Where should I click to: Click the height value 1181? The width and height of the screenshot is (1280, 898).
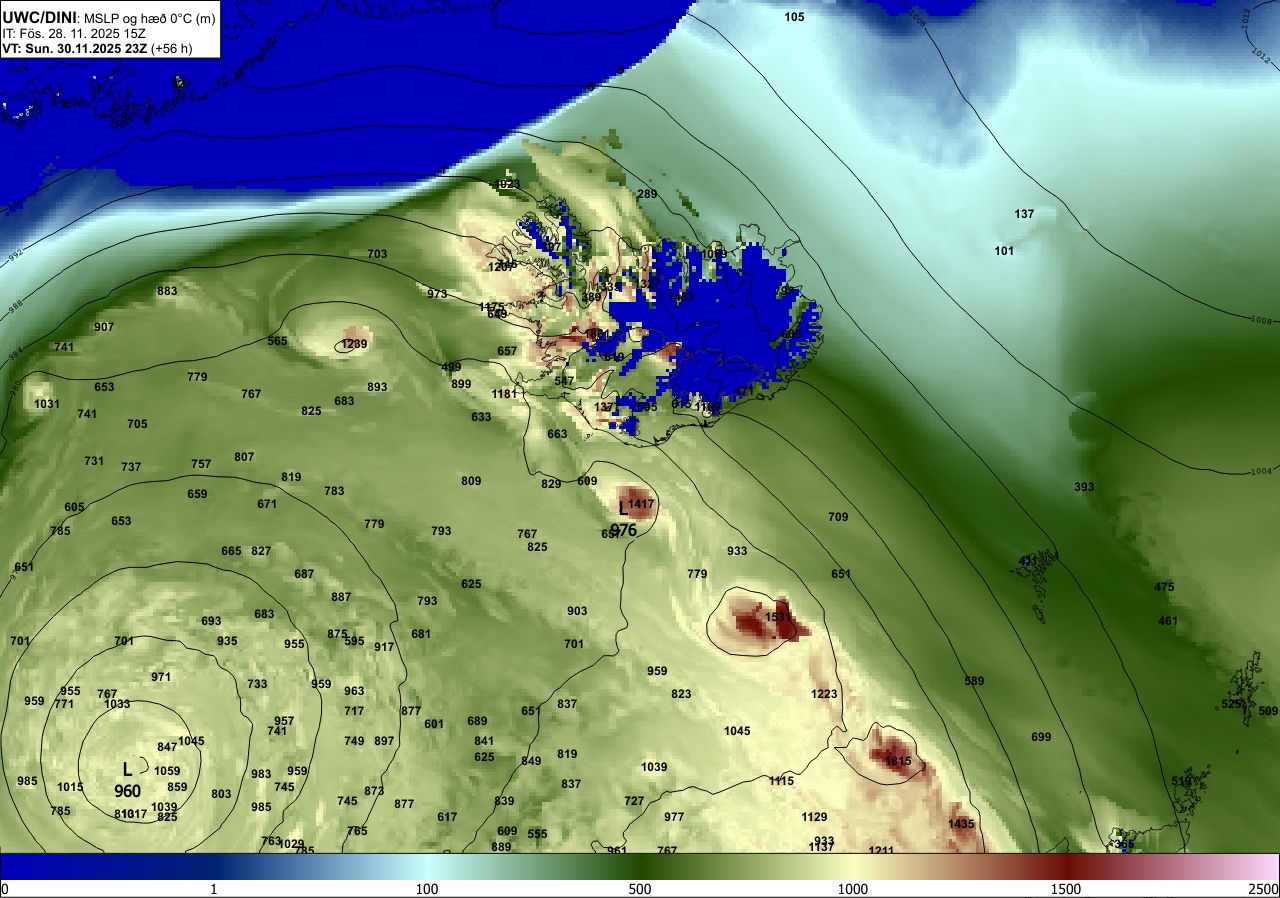coord(504,394)
